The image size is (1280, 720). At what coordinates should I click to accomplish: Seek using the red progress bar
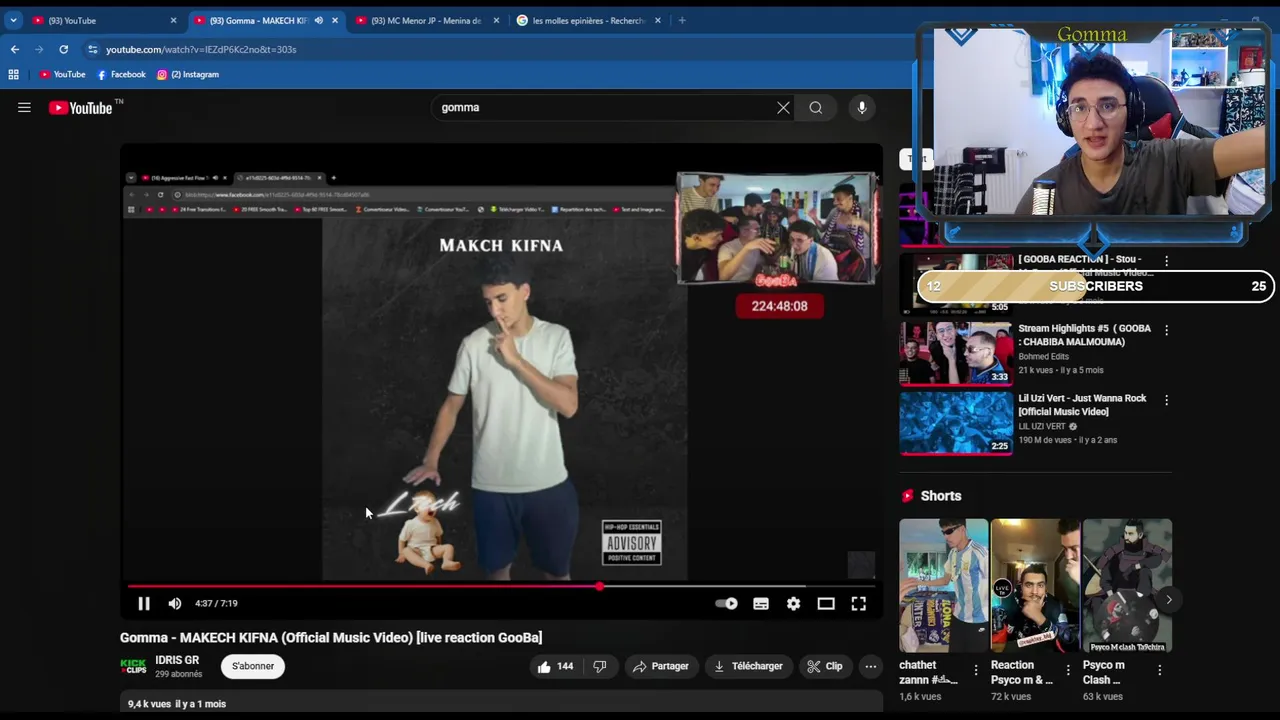point(502,587)
